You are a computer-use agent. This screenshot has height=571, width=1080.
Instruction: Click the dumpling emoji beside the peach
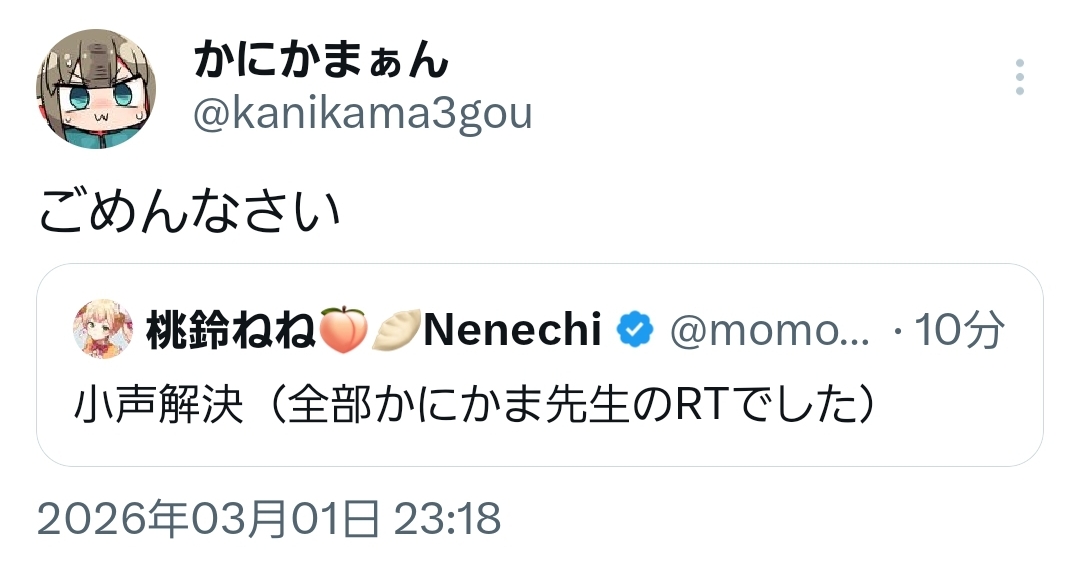[x=396, y=329]
